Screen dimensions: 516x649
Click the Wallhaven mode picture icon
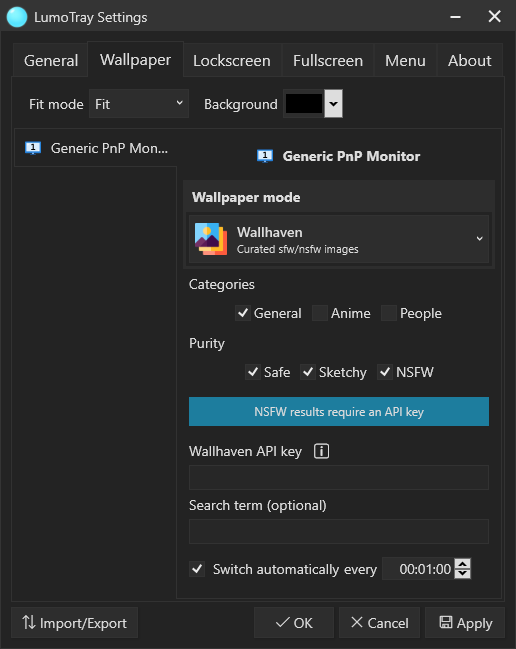point(211,239)
